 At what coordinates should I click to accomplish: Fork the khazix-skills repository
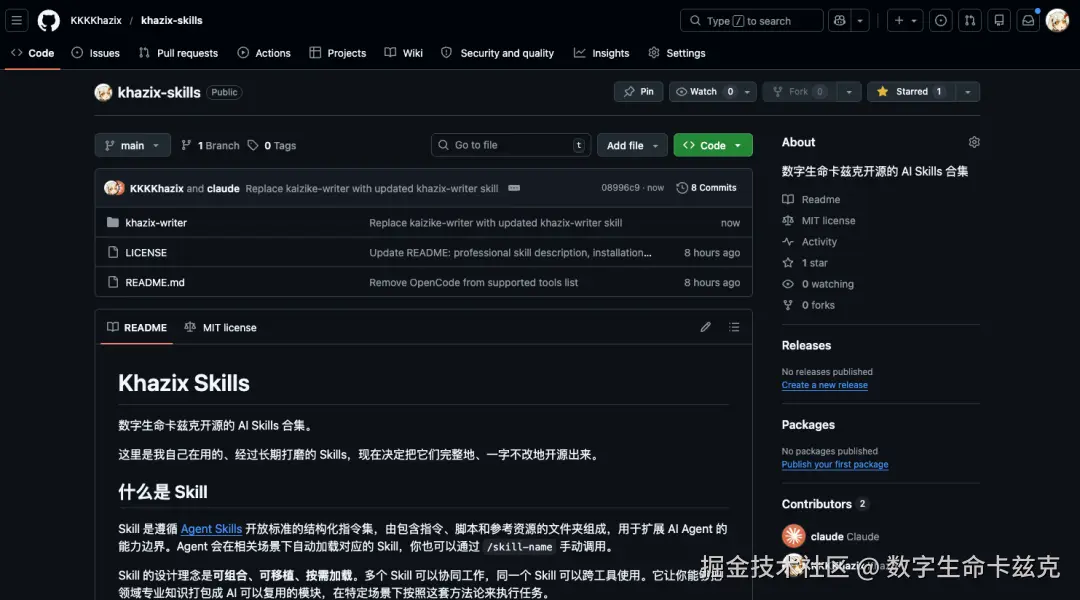[800, 92]
